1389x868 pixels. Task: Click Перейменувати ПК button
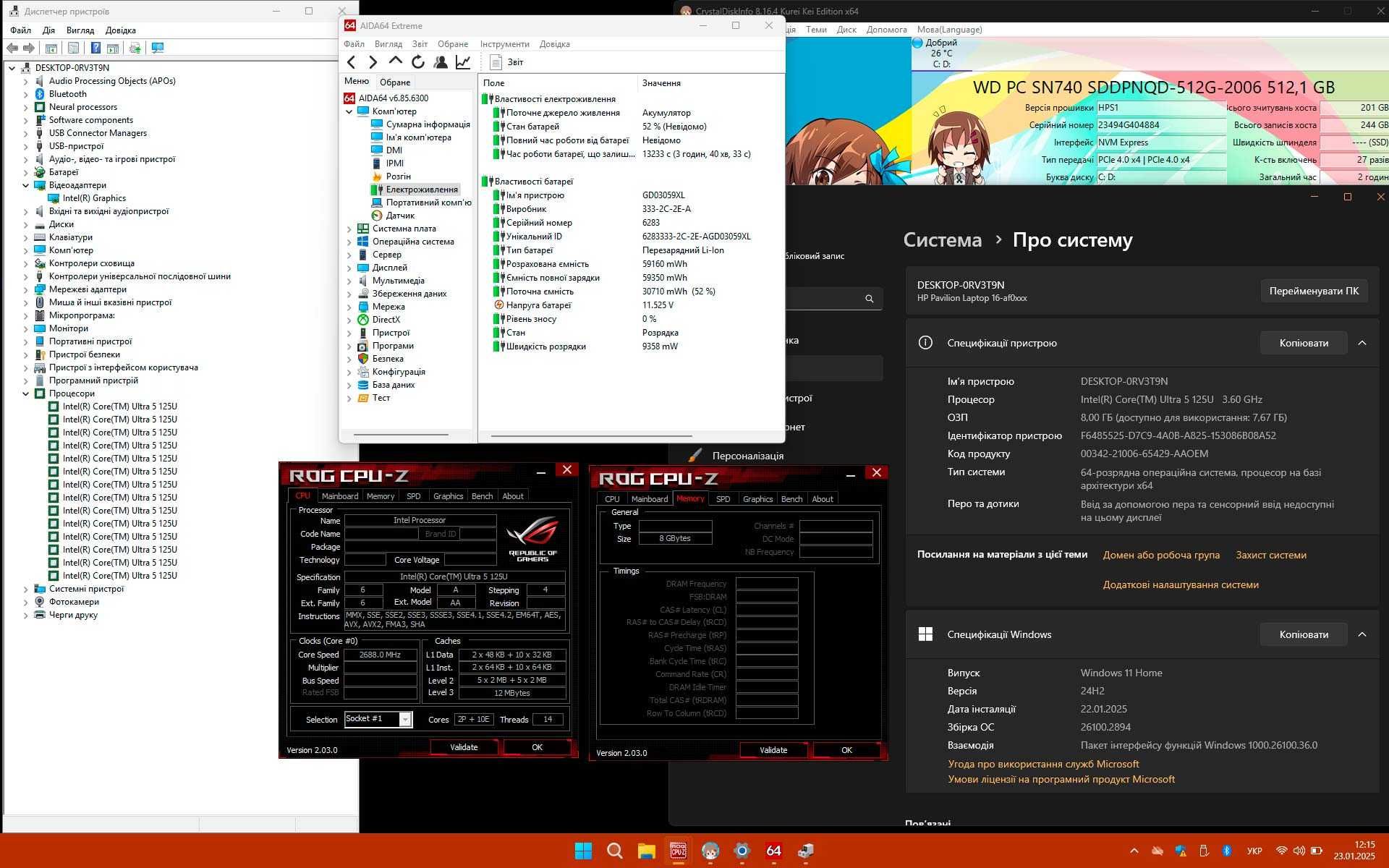point(1314,291)
